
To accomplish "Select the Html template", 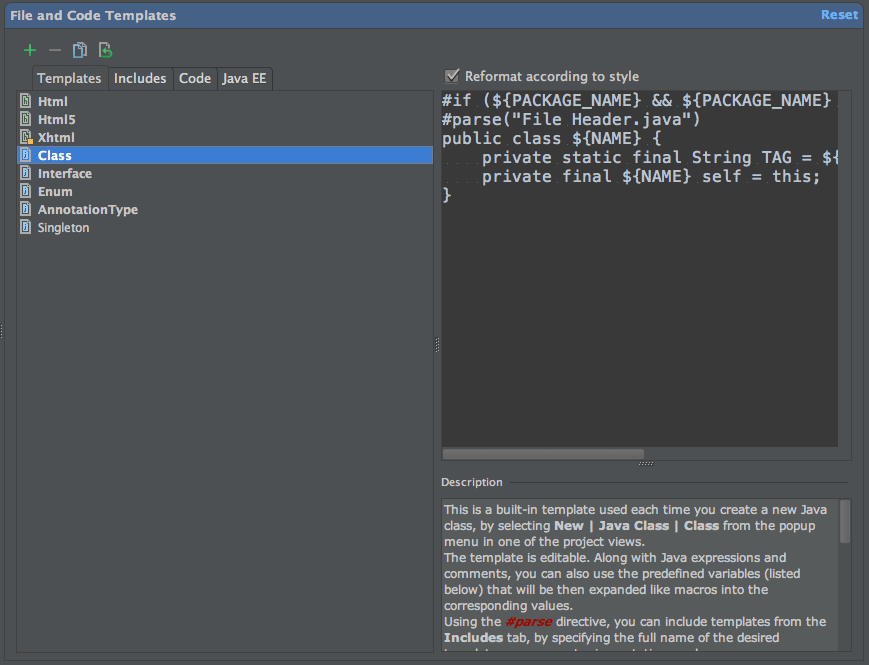I will 225,101.
